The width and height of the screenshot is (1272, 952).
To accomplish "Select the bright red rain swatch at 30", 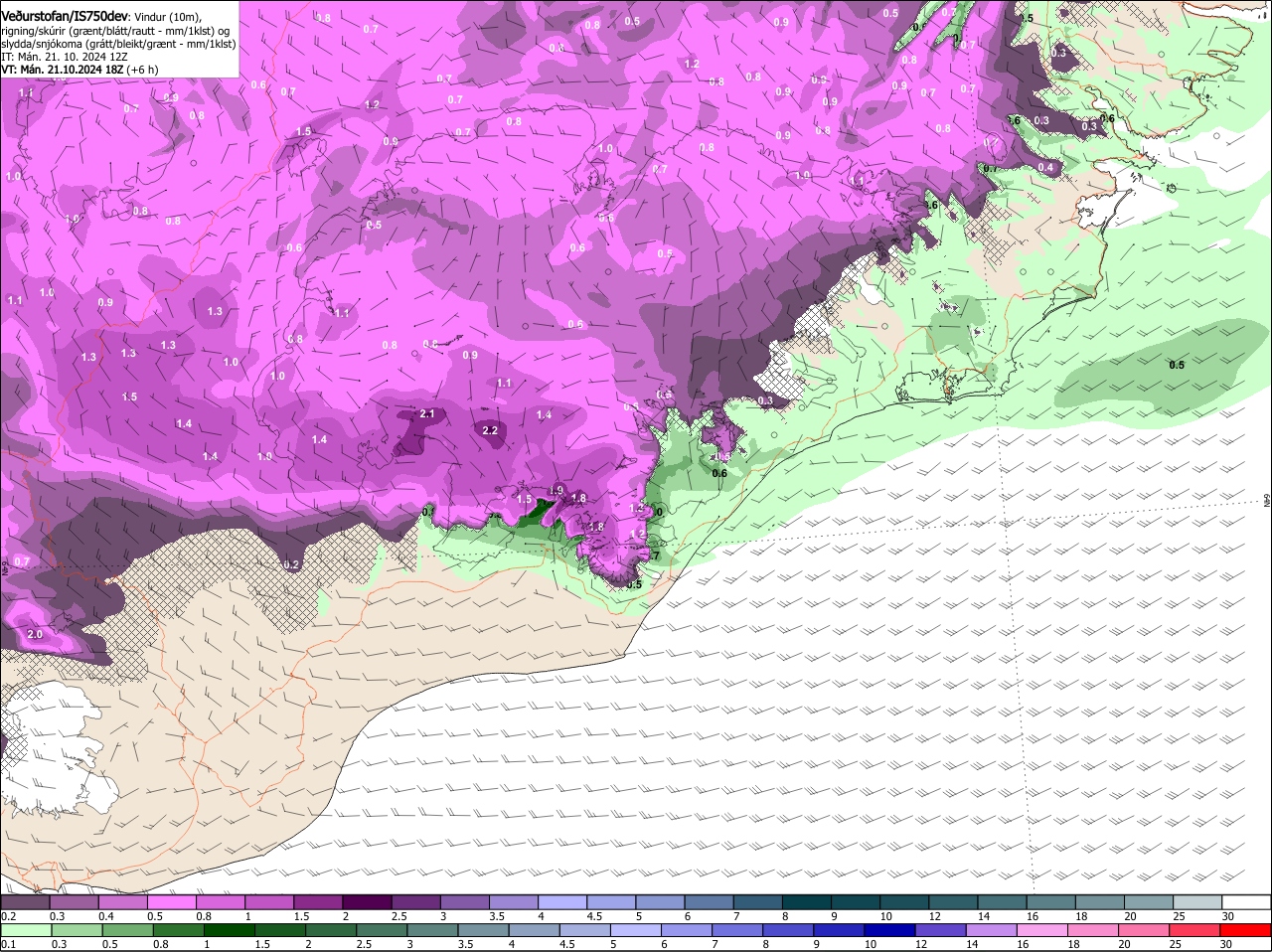I will [x=1244, y=930].
